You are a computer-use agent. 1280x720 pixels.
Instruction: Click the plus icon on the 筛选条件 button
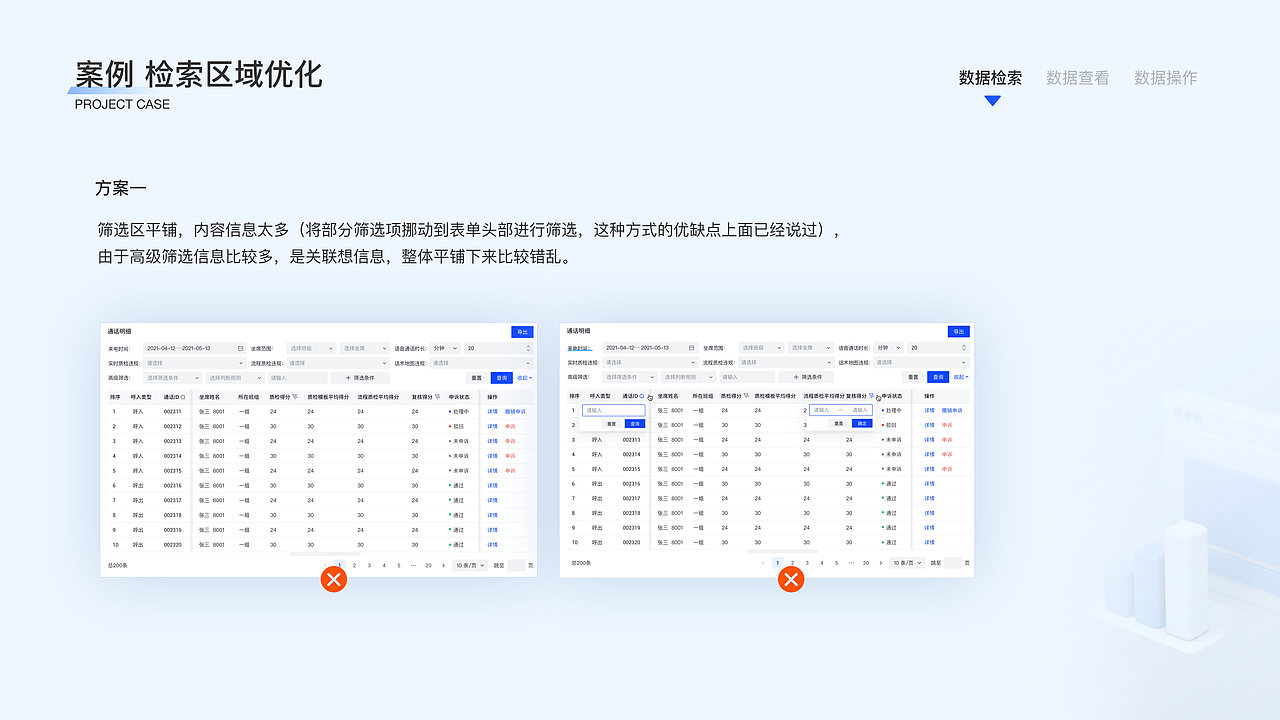coord(347,378)
